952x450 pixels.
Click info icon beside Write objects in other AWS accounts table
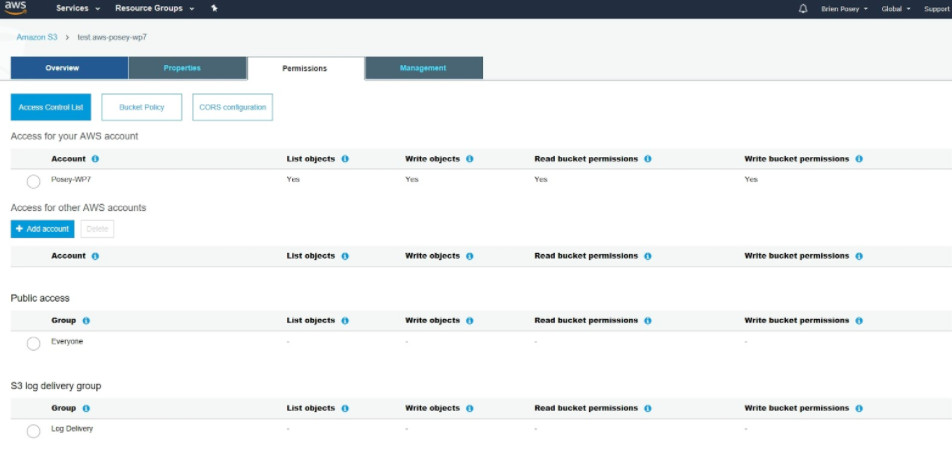tap(469, 256)
